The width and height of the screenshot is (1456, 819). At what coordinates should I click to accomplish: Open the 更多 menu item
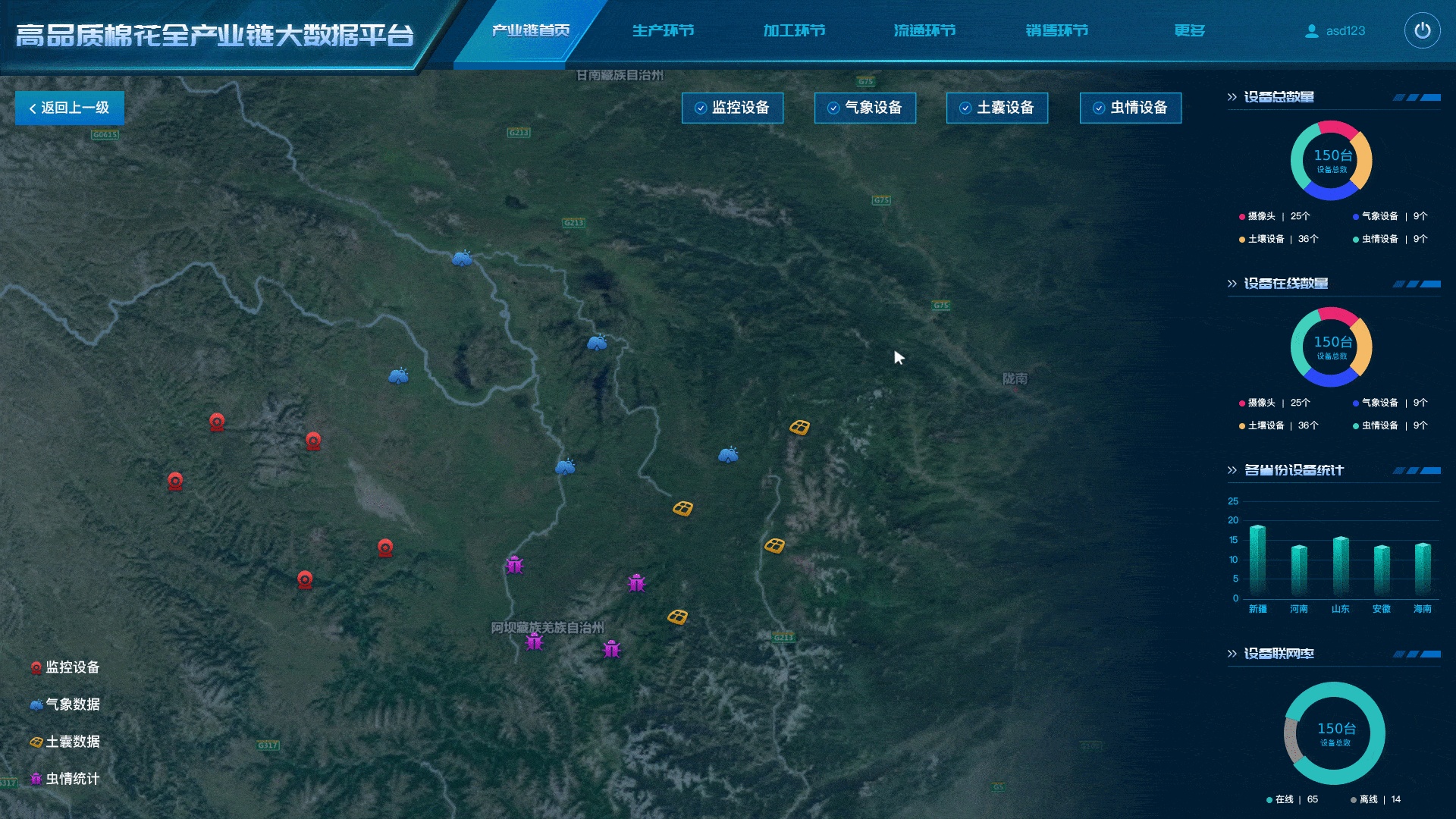(1189, 31)
